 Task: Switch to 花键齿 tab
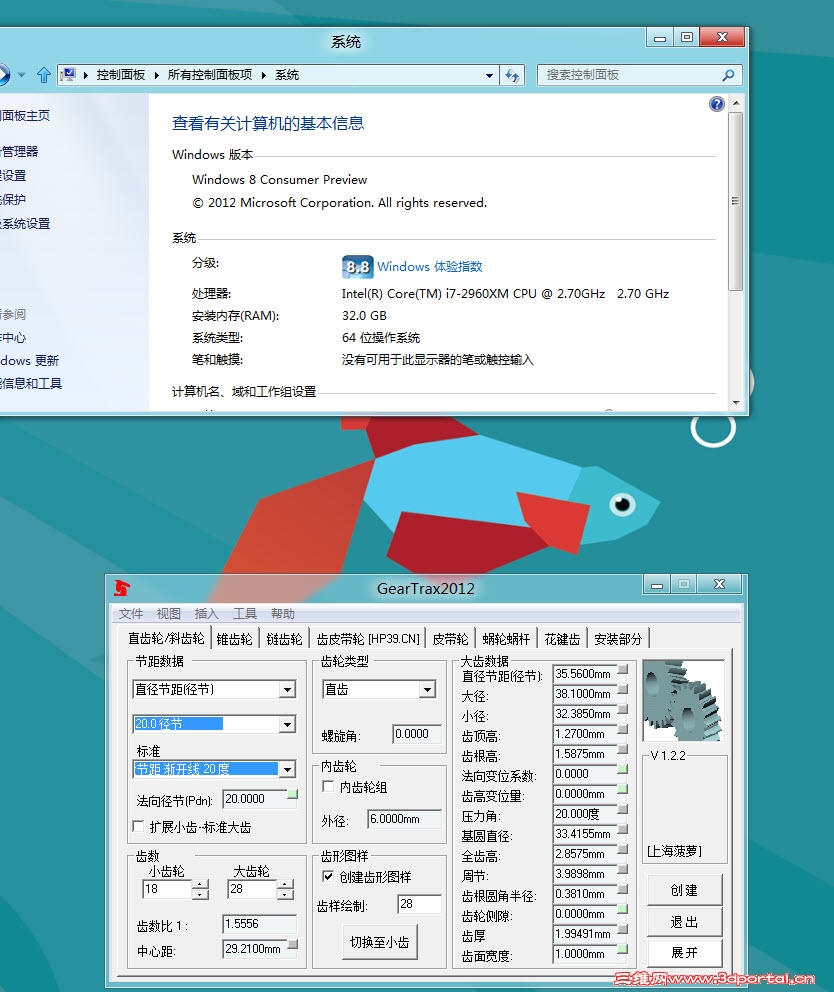pos(562,639)
